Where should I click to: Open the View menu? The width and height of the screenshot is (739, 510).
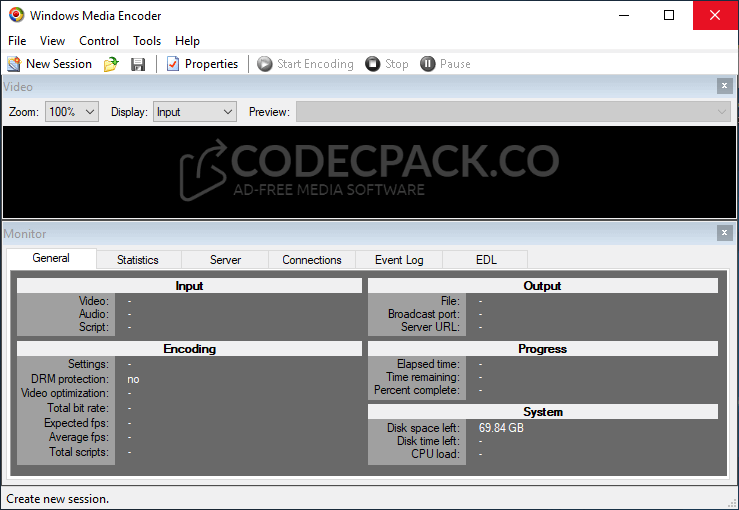[52, 41]
